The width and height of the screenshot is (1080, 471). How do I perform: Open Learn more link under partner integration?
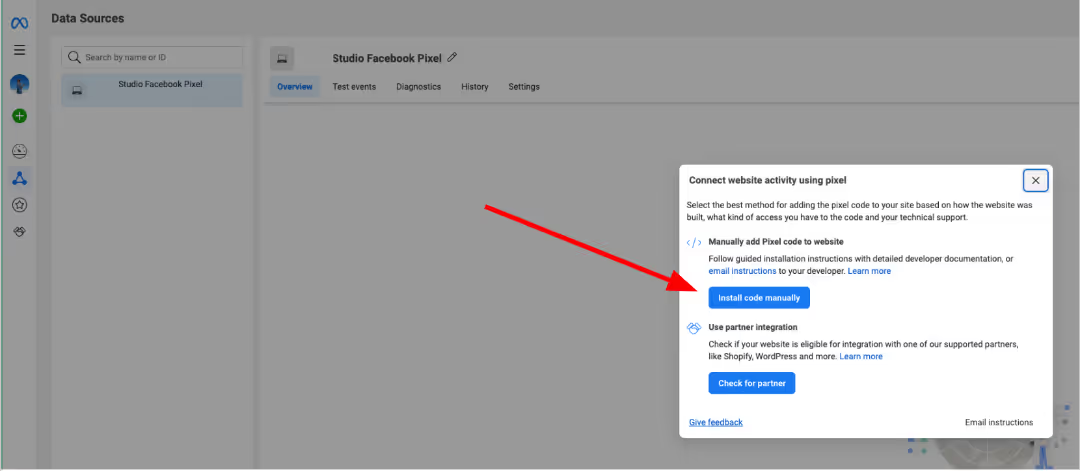[x=861, y=357]
